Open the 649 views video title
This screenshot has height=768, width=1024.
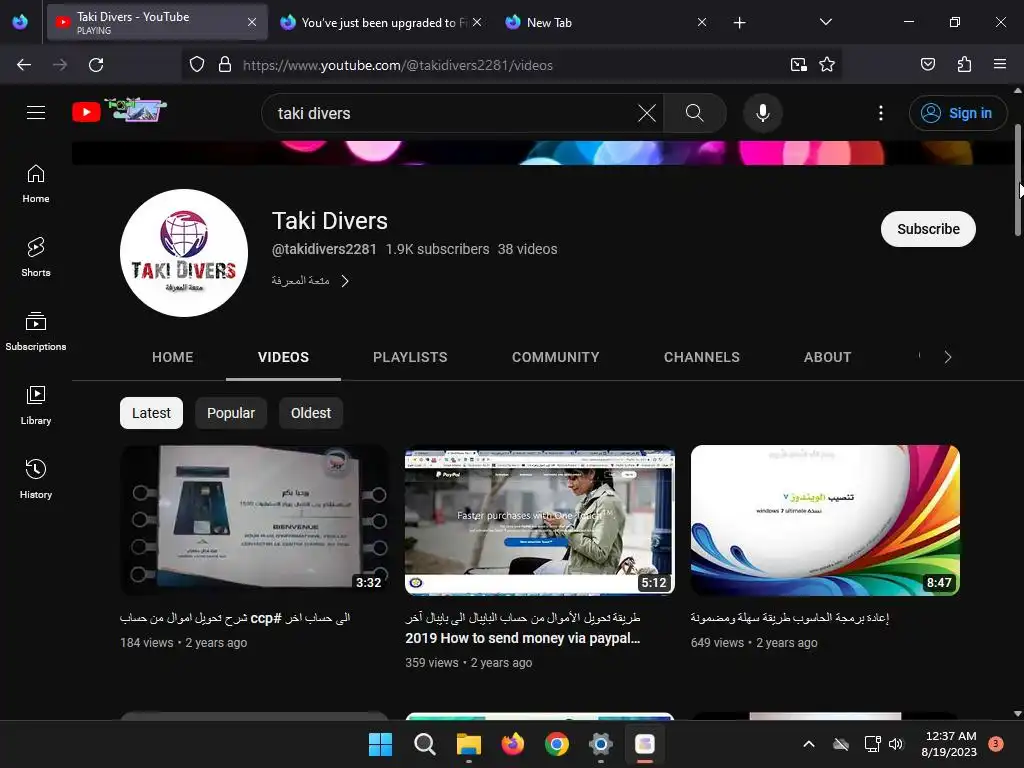point(790,617)
